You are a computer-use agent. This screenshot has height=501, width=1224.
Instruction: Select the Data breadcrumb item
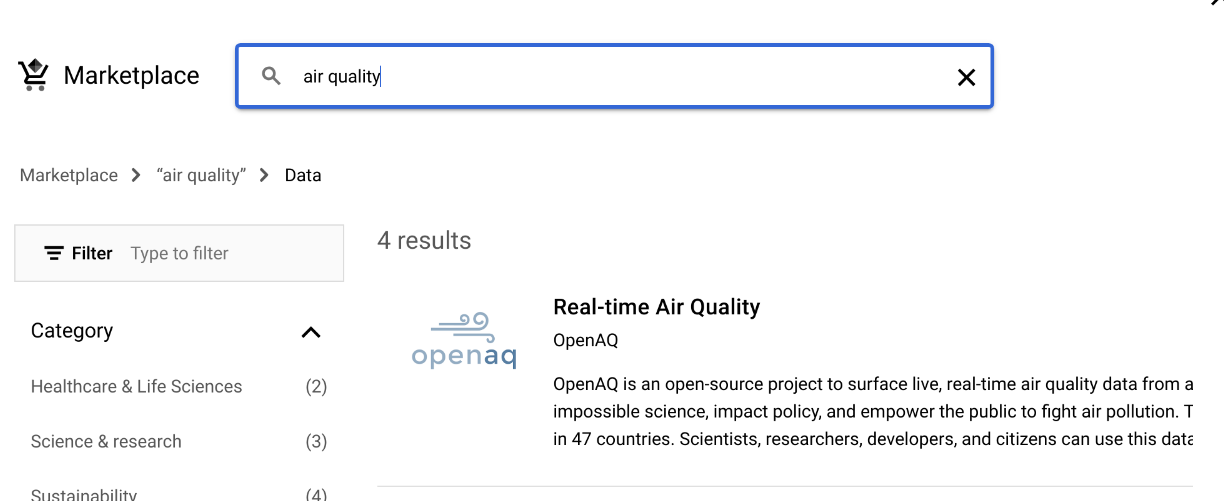pyautogui.click(x=303, y=175)
